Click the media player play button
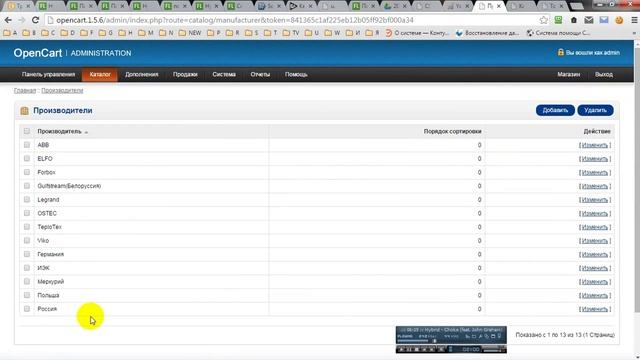Viewport: 640px width, 360px height. tap(402, 349)
